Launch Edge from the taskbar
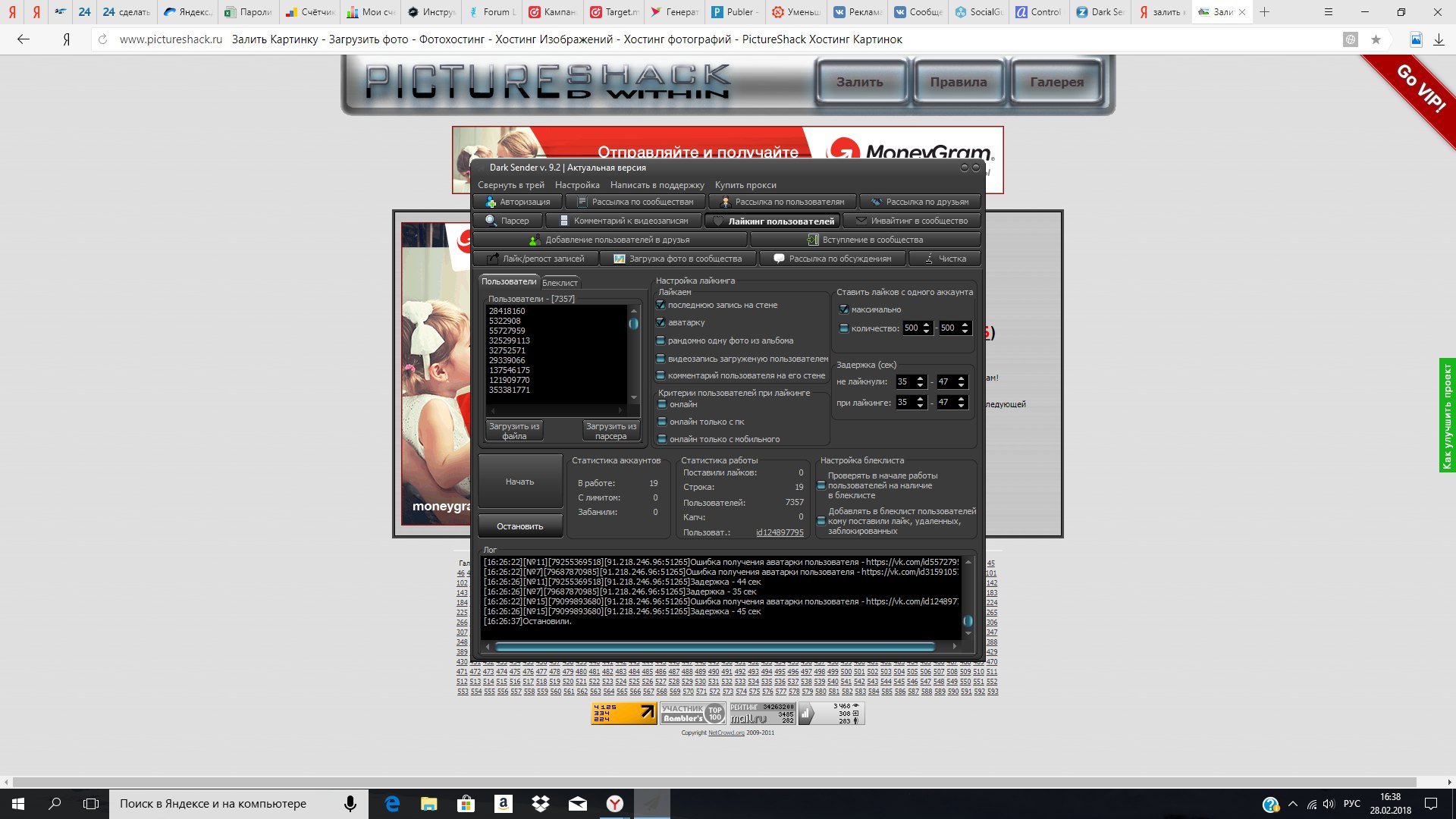The image size is (1456, 819). (392, 804)
